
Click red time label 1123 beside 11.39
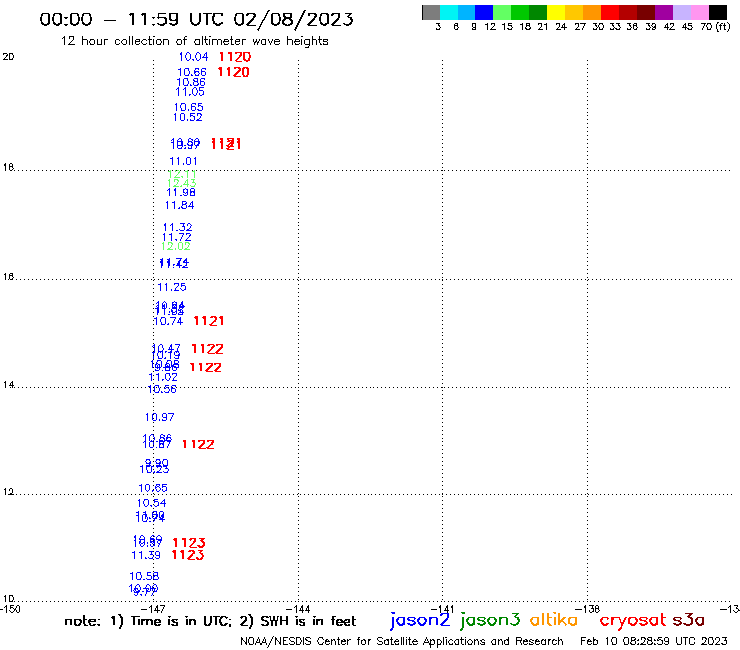pyautogui.click(x=188, y=555)
